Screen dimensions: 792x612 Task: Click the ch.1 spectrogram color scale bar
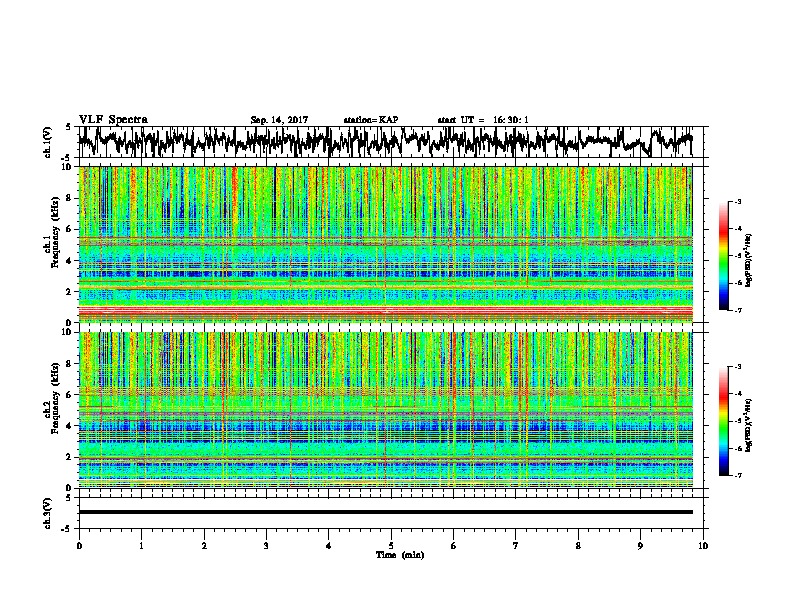tap(723, 256)
